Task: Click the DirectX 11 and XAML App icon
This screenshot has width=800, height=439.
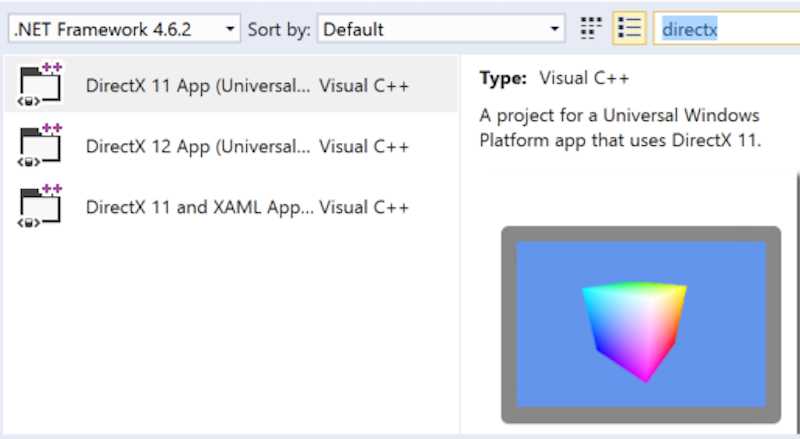Action: pos(40,206)
